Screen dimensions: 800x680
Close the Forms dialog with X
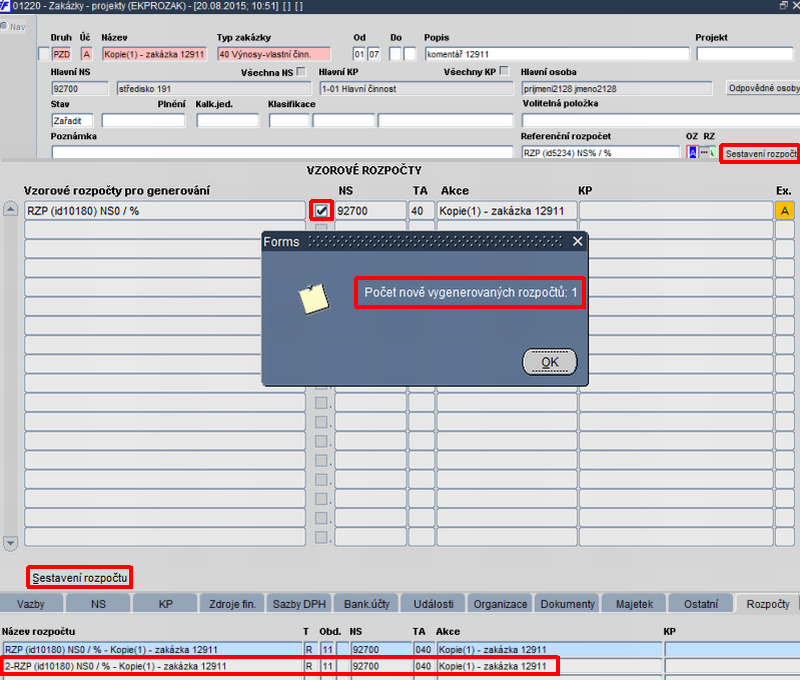click(577, 241)
